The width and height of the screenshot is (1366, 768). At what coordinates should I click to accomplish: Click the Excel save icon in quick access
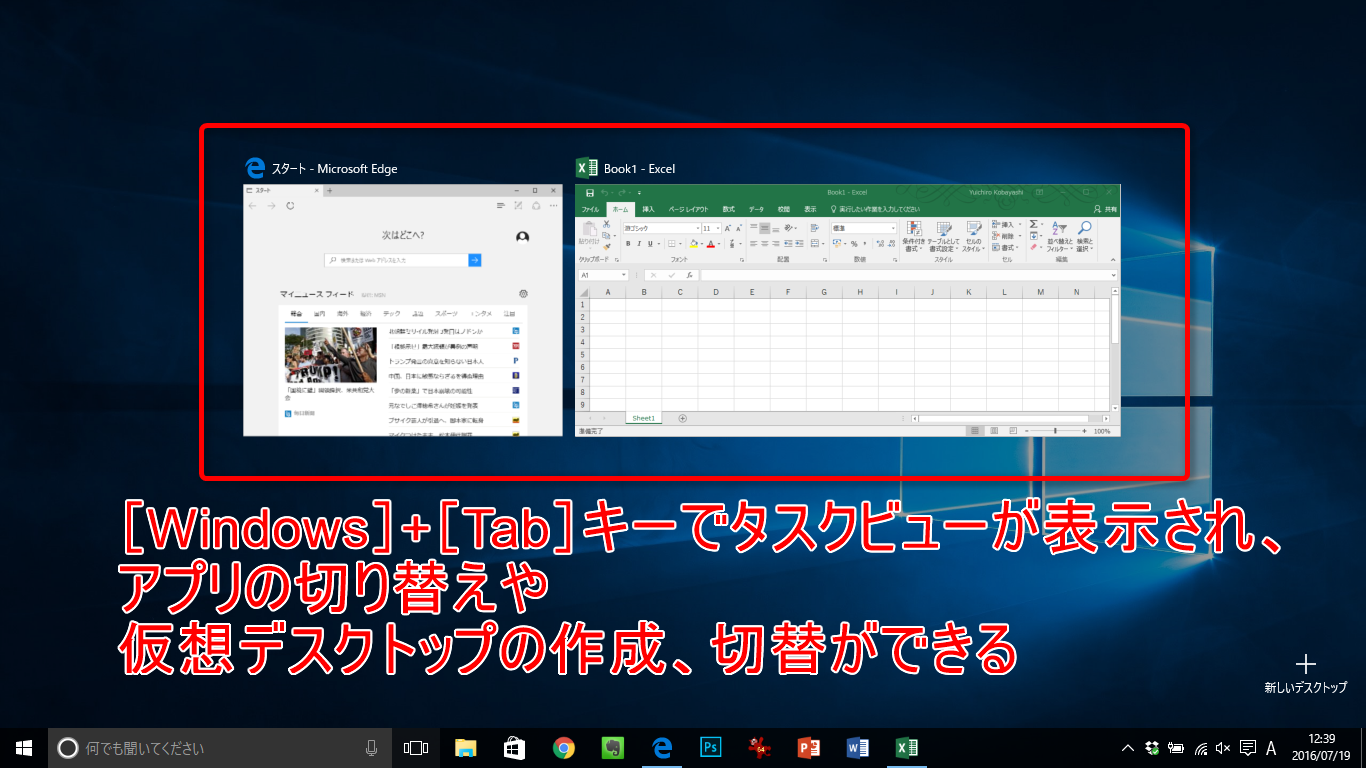click(x=590, y=192)
